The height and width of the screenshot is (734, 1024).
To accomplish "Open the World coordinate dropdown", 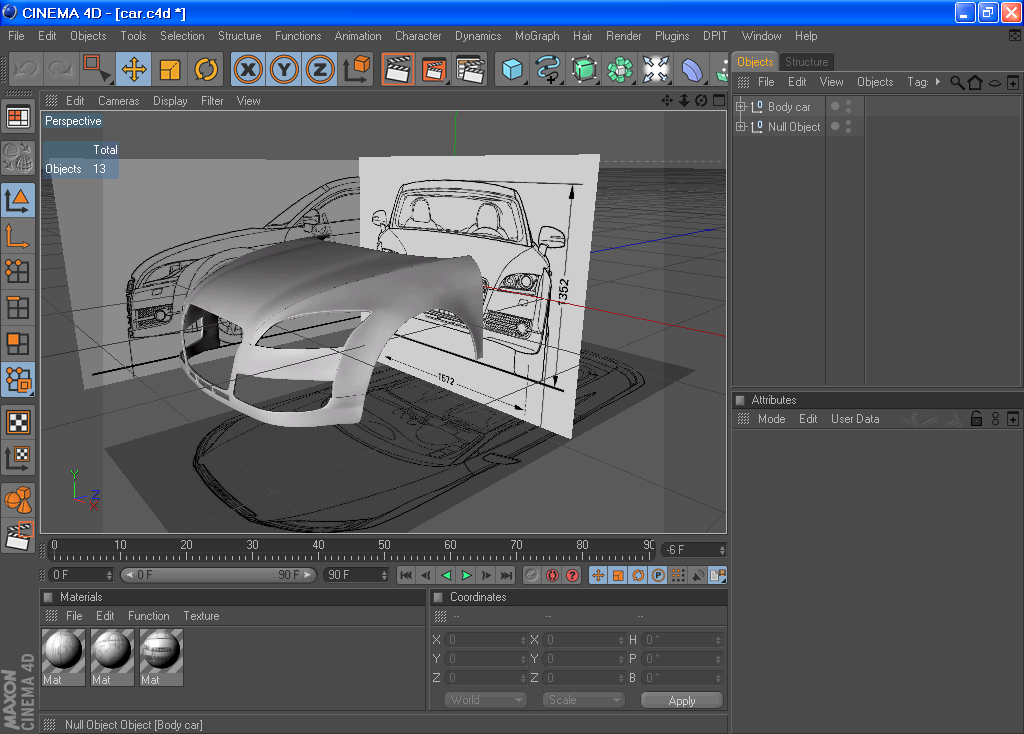I will pyautogui.click(x=486, y=700).
